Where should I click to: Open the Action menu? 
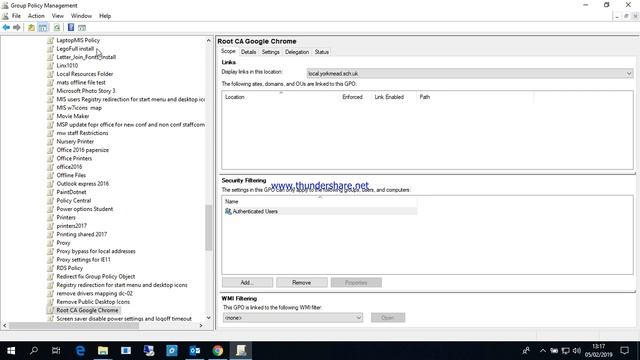(x=36, y=16)
